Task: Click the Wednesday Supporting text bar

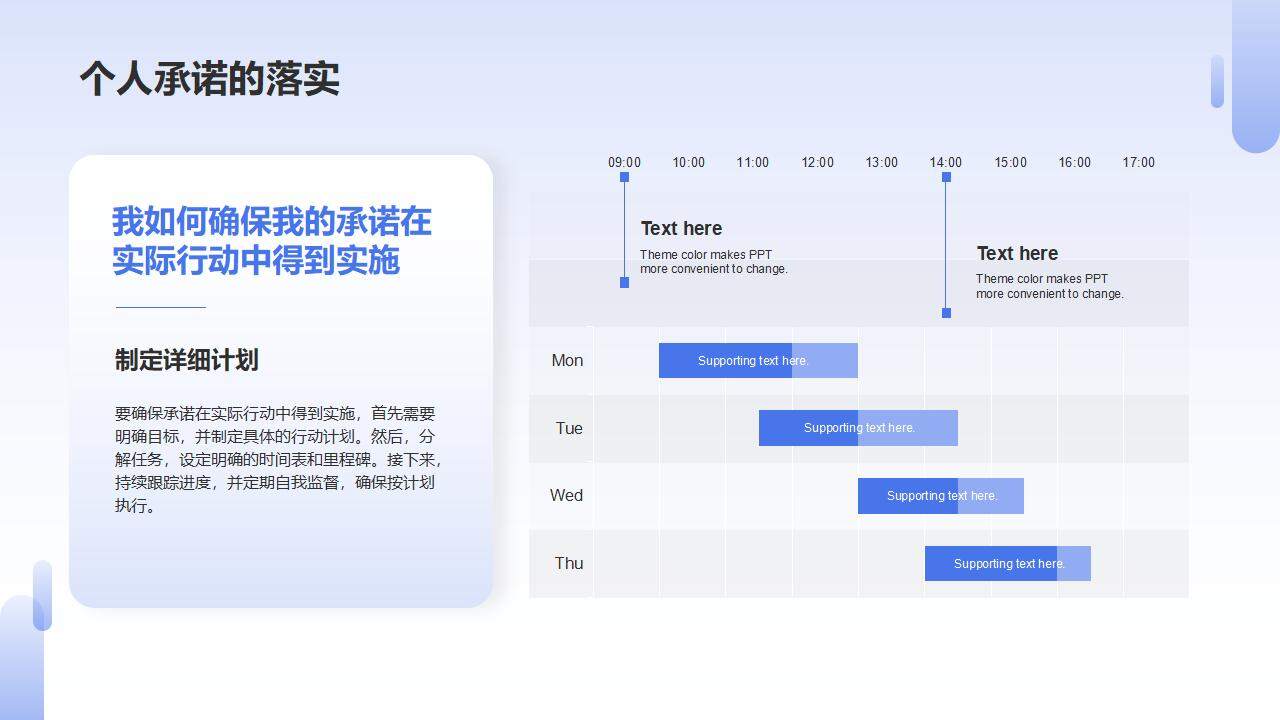Action: [941, 496]
